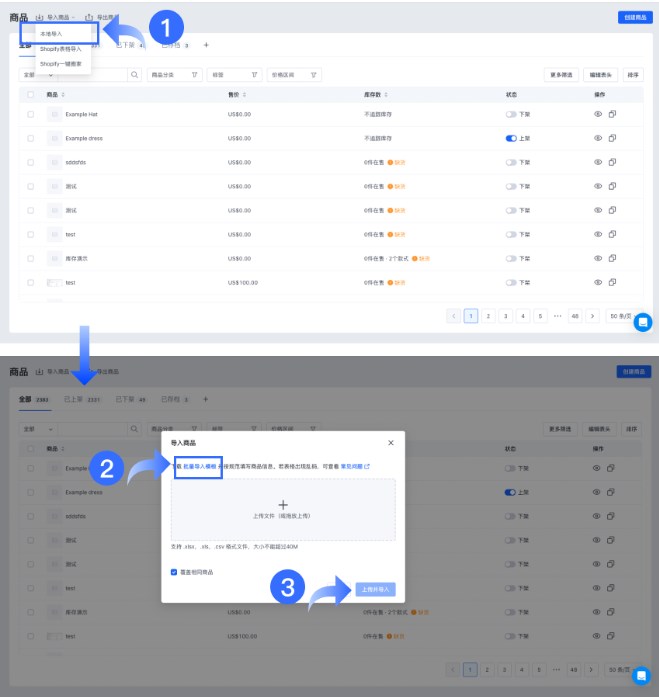This screenshot has width=659, height=697.
Task: Go to next page arrow, upper pagination
Action: coord(593,316)
